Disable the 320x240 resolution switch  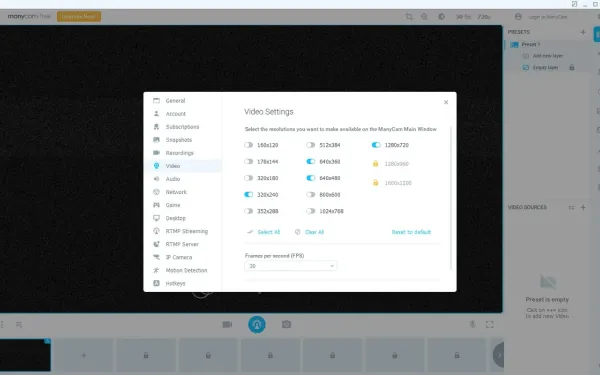pyautogui.click(x=249, y=194)
